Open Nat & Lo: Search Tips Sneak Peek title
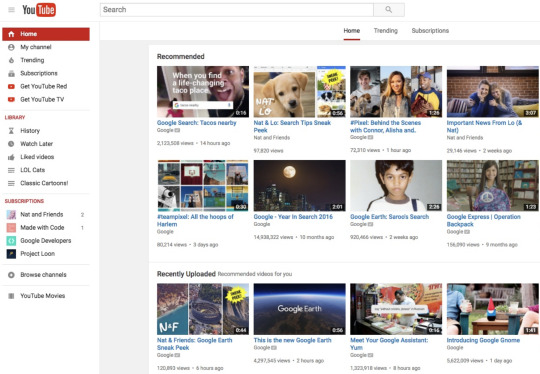The height and width of the screenshot is (374, 540). pos(292,126)
